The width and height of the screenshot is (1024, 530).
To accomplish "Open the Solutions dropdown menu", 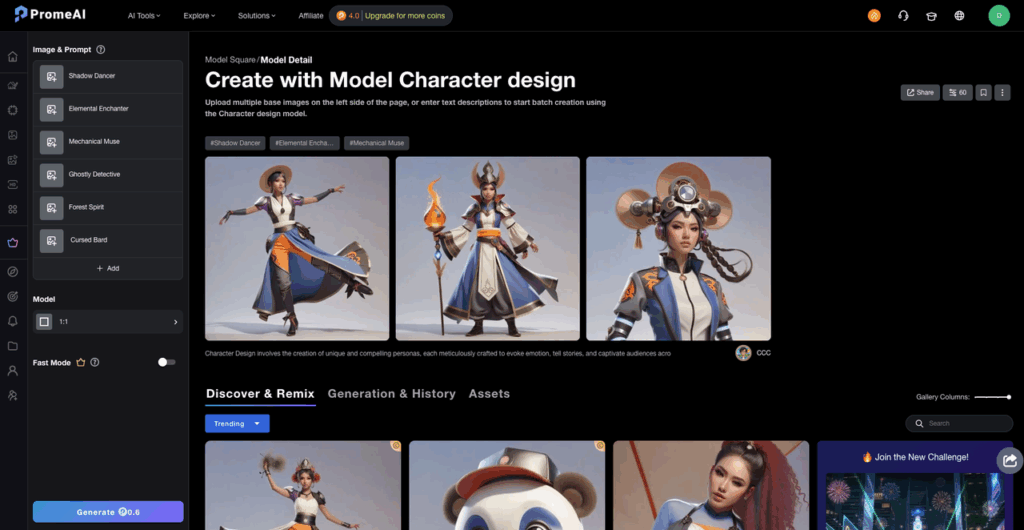I will tap(257, 16).
